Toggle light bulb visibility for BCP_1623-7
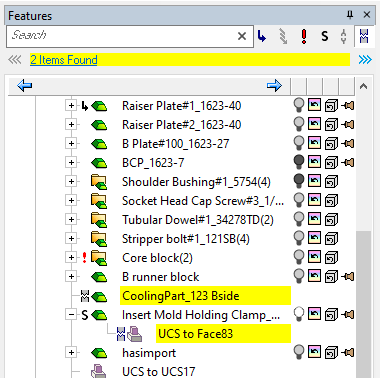The height and width of the screenshot is (378, 380). [299, 162]
